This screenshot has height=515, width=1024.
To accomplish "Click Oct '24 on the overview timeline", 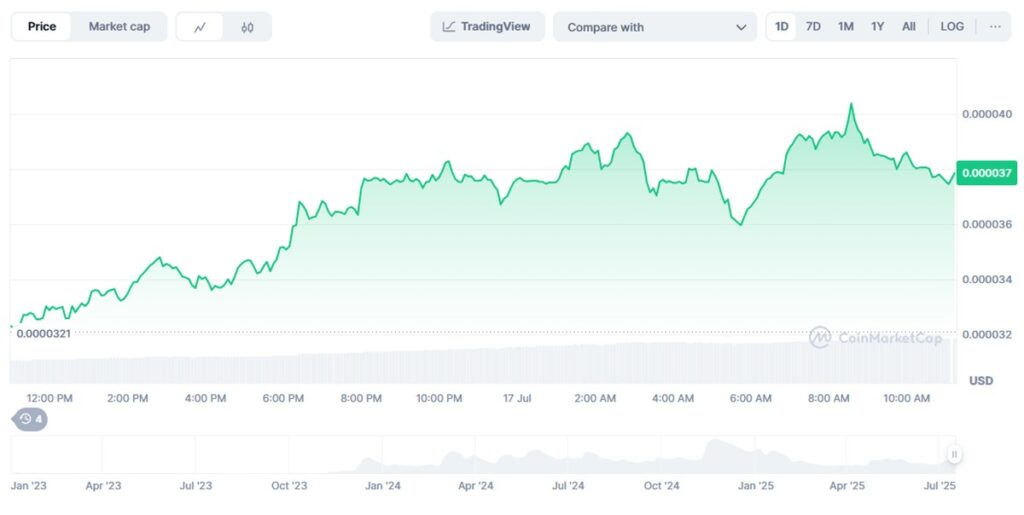I will pyautogui.click(x=662, y=486).
